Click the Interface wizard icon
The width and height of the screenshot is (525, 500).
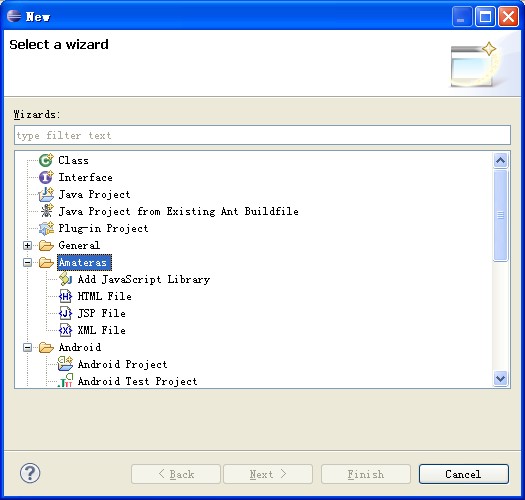(x=46, y=177)
